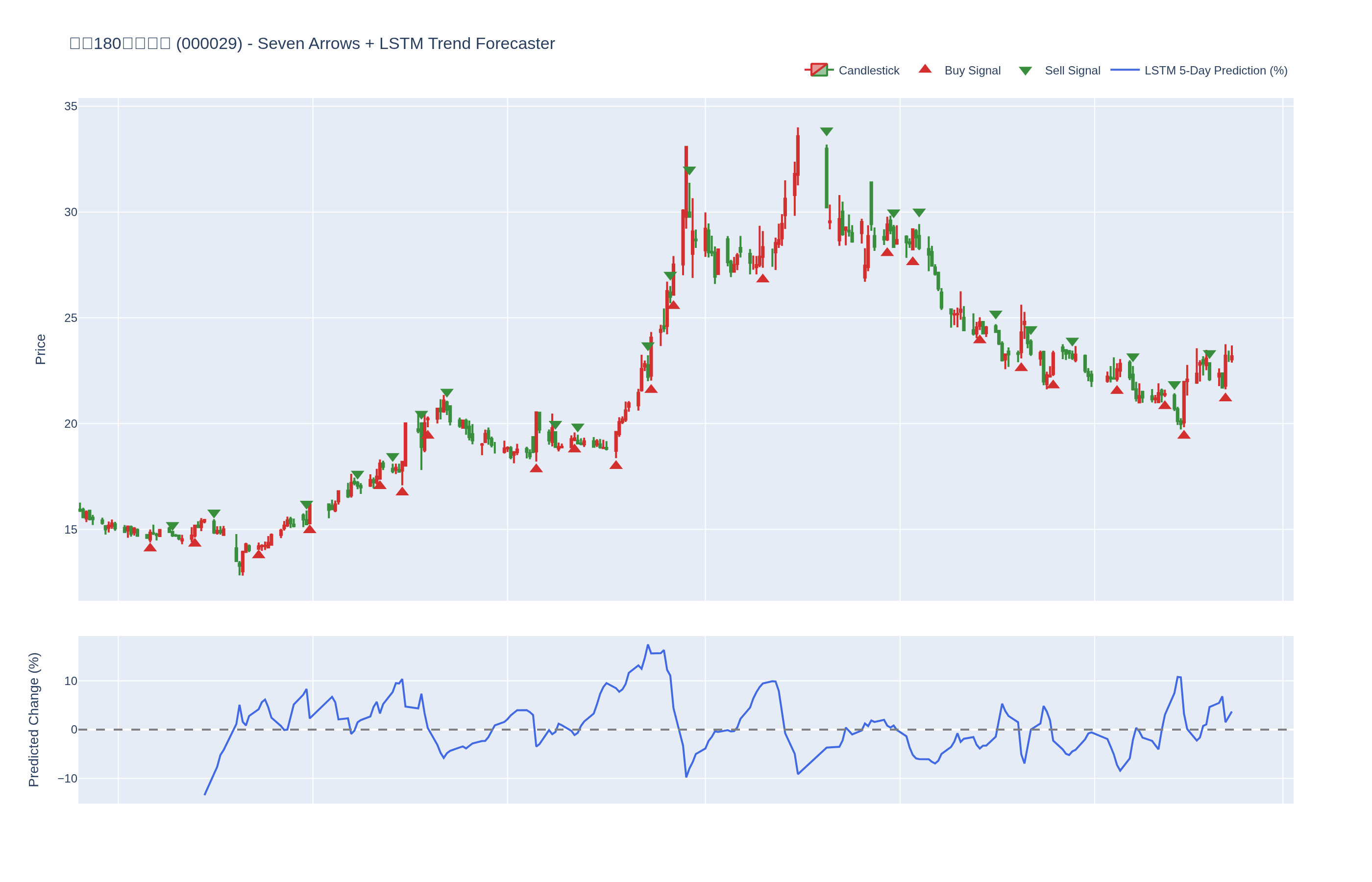1372x882 pixels.
Task: Click the −10 tick on prediction axis
Action: point(67,778)
